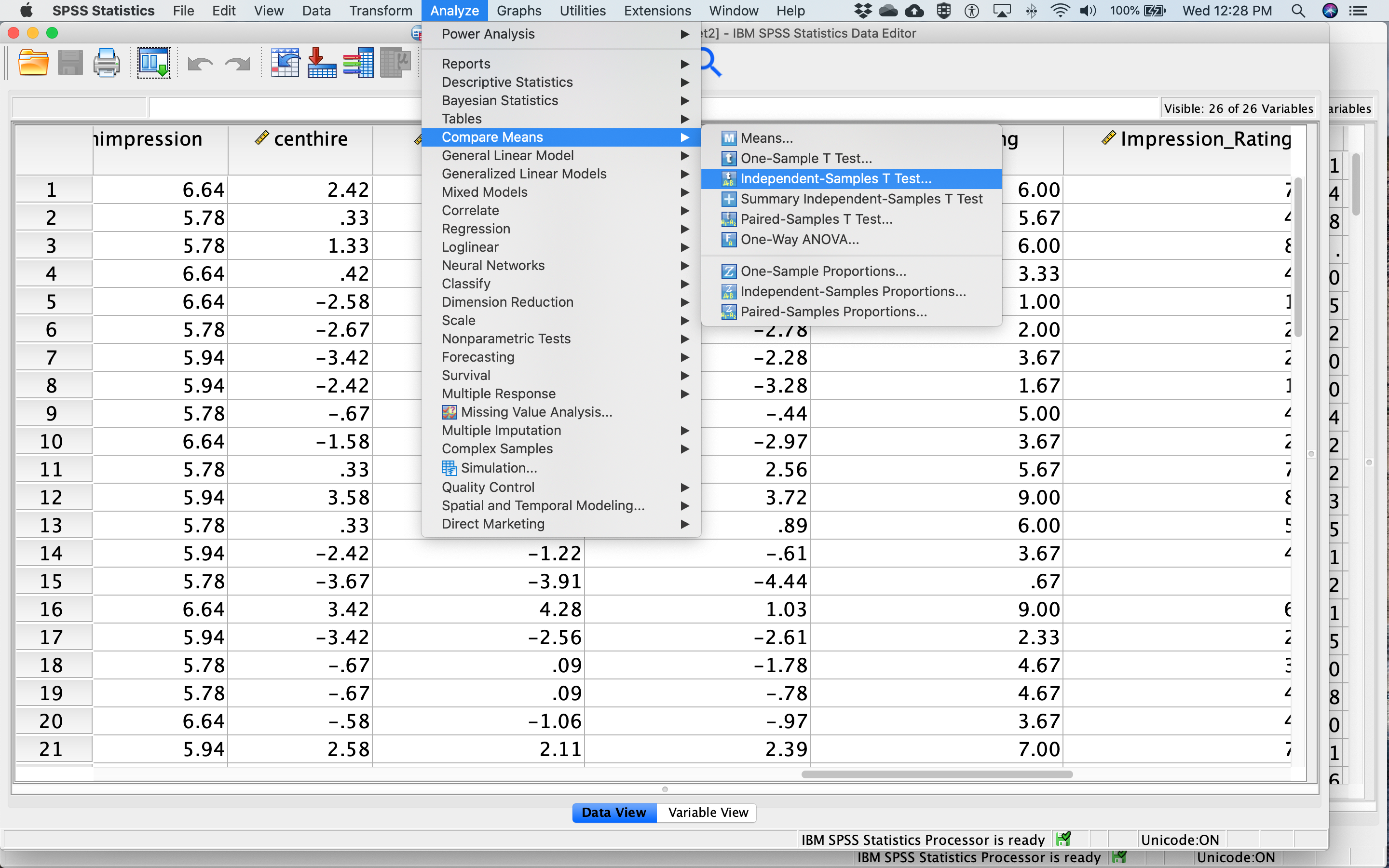This screenshot has height=868, width=1389.
Task: Select the Impression_Rating column header
Action: pos(1177,149)
